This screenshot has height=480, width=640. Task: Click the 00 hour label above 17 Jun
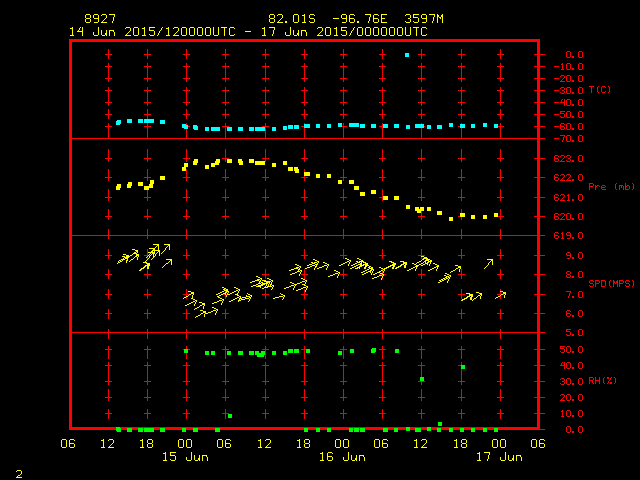(499, 443)
